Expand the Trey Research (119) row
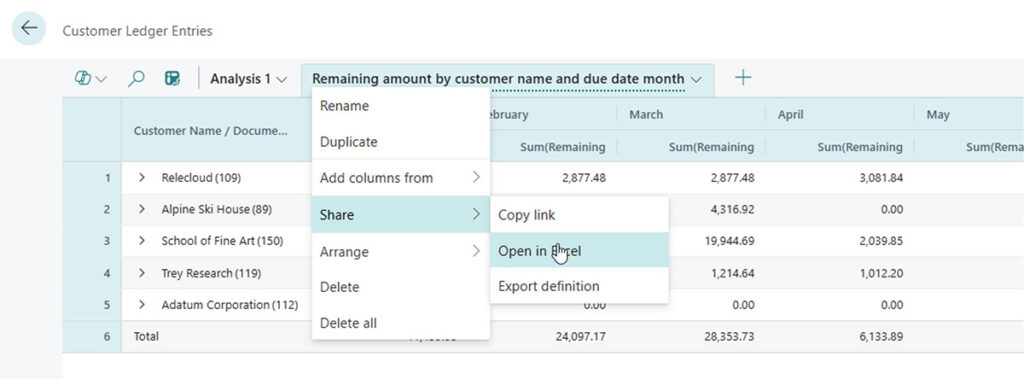 [142, 272]
